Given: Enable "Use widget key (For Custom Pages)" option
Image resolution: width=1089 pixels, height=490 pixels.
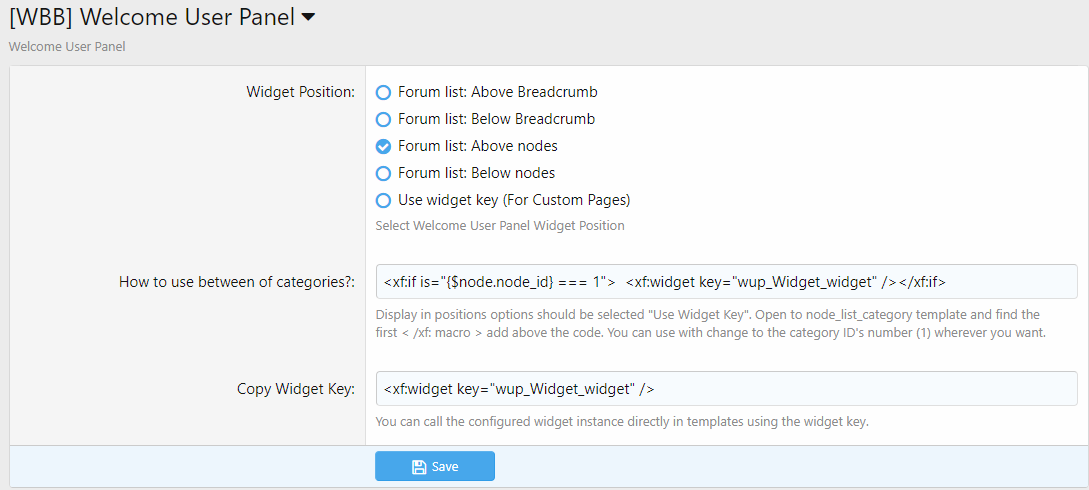Looking at the screenshot, I should click(x=383, y=200).
